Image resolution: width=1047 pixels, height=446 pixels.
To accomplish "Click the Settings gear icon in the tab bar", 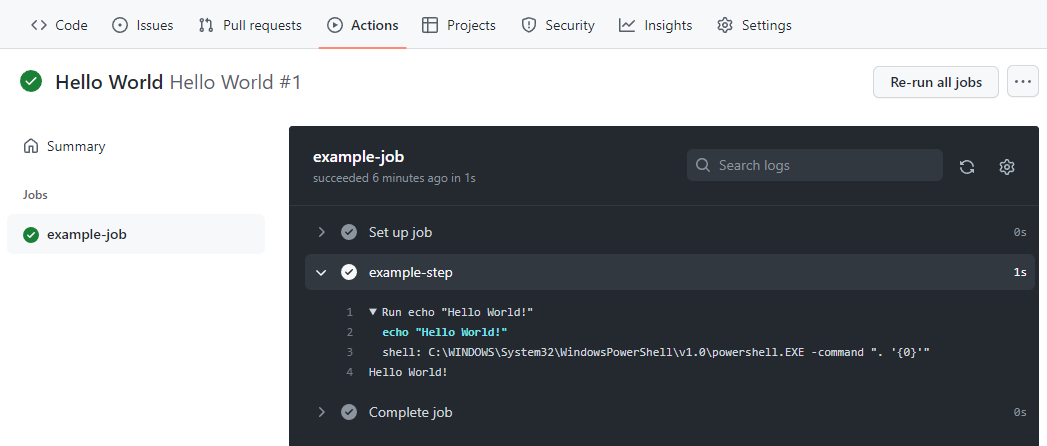I will click(x=724, y=25).
